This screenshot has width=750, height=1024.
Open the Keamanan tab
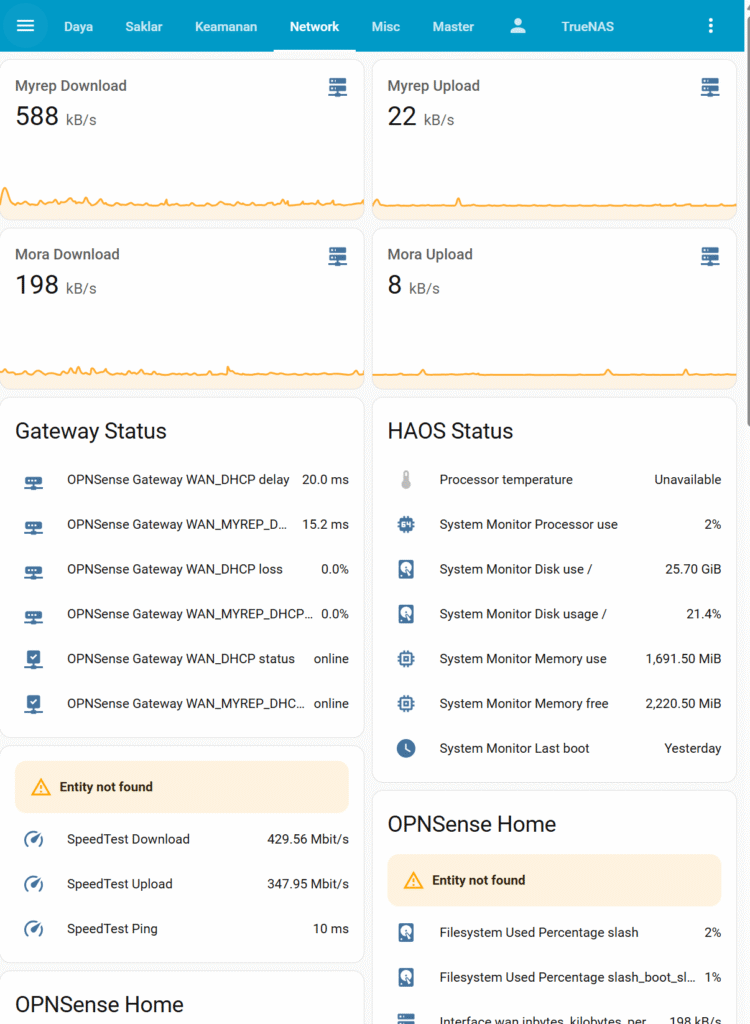click(226, 26)
